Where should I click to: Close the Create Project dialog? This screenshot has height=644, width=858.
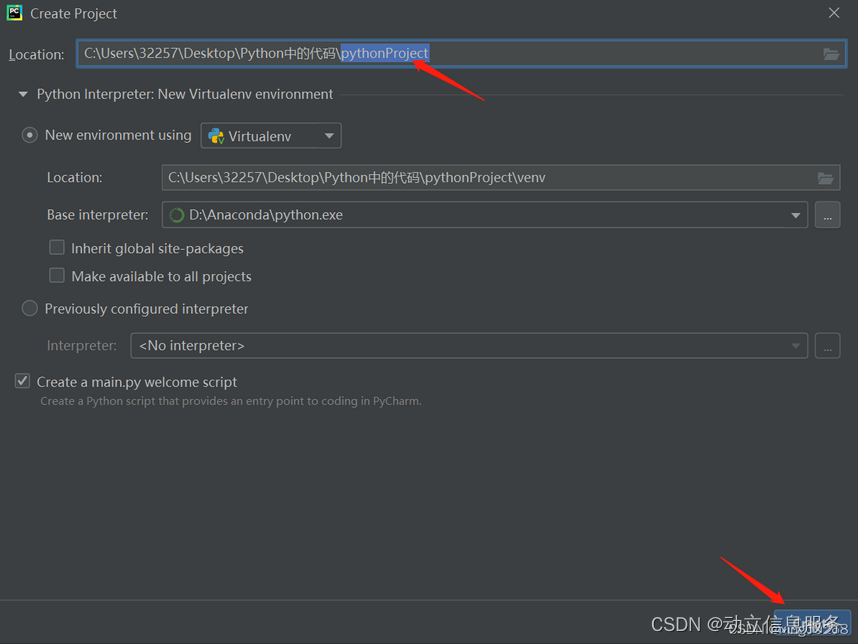pos(833,13)
